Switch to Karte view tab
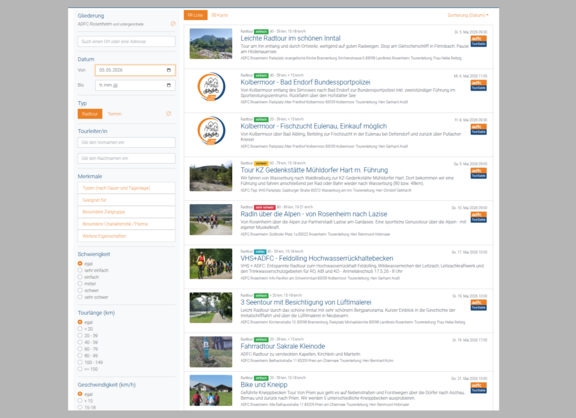This screenshot has height=418, width=576. pyautogui.click(x=220, y=15)
